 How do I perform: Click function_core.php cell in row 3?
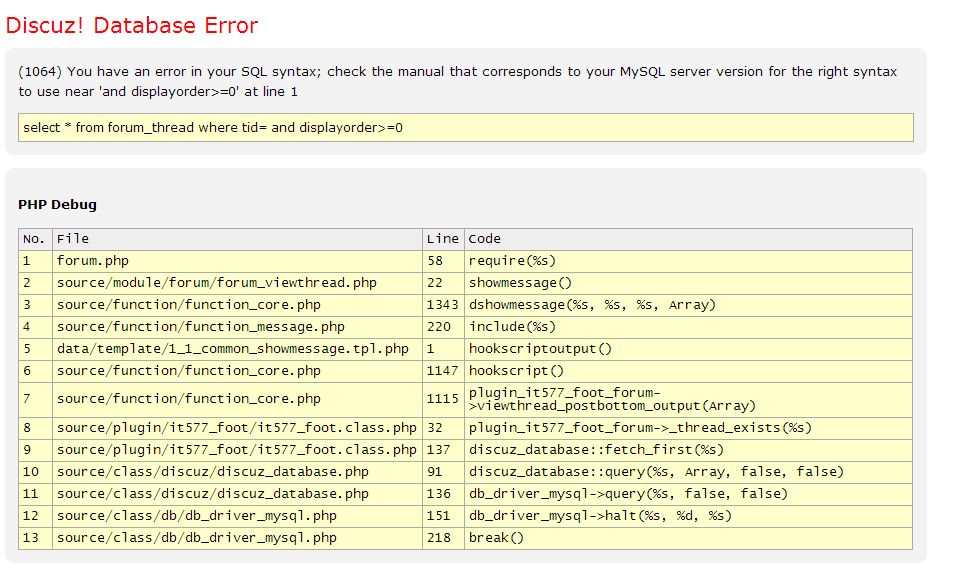(x=237, y=304)
